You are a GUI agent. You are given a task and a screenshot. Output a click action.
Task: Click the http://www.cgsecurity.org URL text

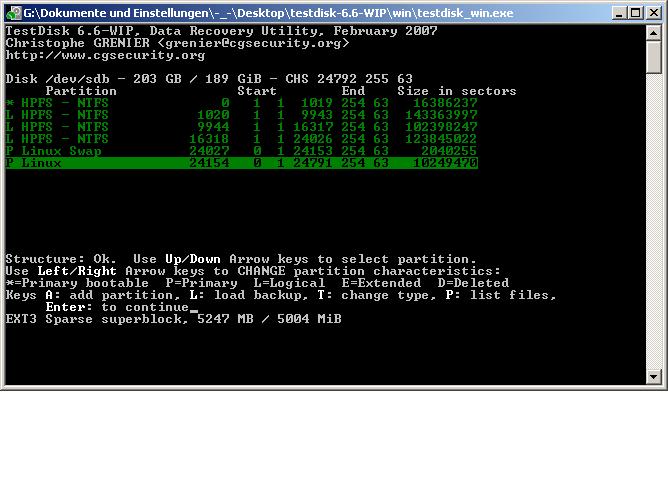coord(105,55)
